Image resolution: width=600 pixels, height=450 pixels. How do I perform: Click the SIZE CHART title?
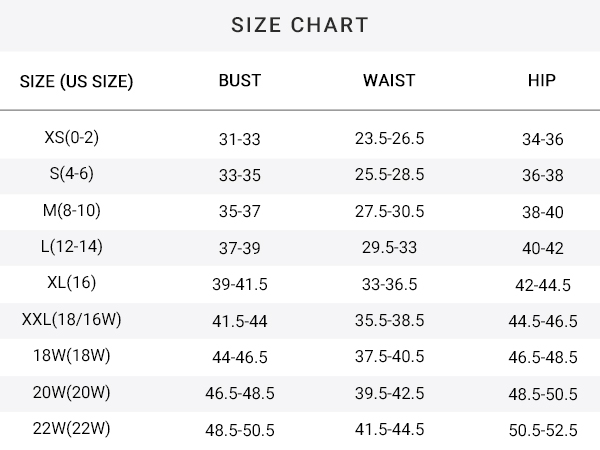tap(300, 25)
